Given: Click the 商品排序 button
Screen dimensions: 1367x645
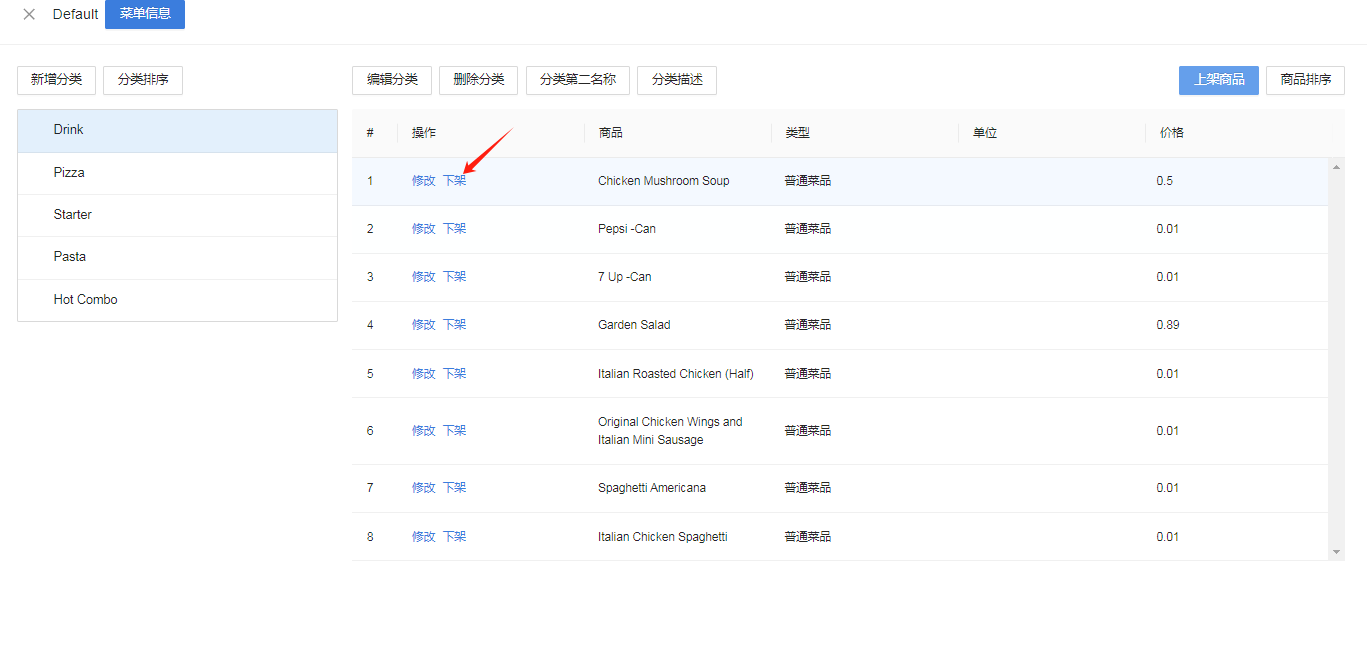Looking at the screenshot, I should click(x=1305, y=80).
